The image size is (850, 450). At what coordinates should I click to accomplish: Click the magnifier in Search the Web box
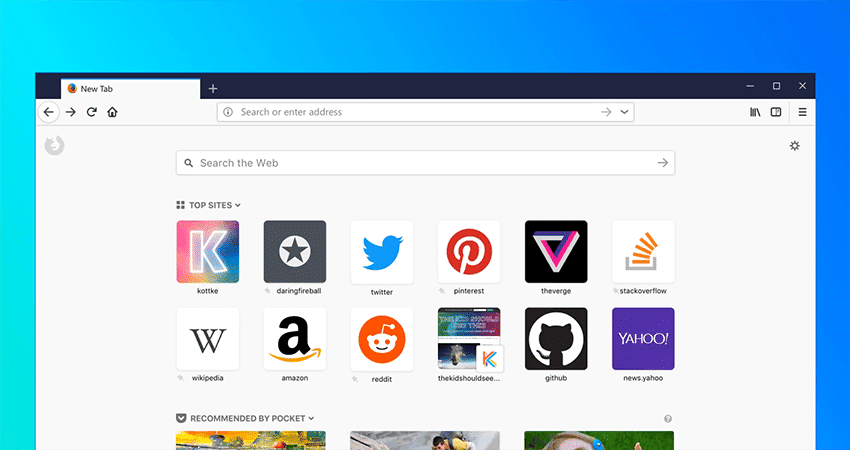(x=189, y=163)
